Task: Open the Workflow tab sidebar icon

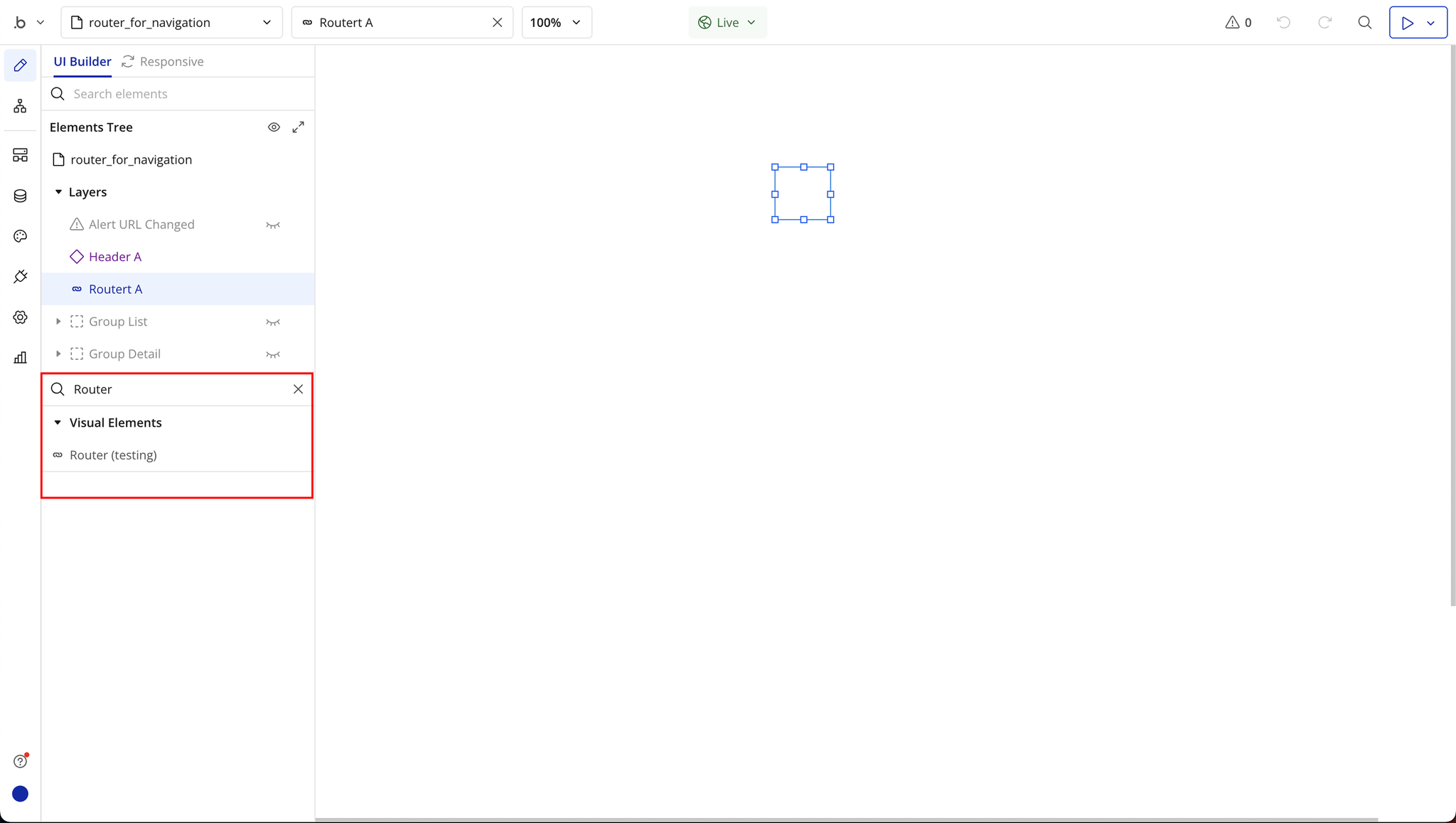Action: pos(20,106)
